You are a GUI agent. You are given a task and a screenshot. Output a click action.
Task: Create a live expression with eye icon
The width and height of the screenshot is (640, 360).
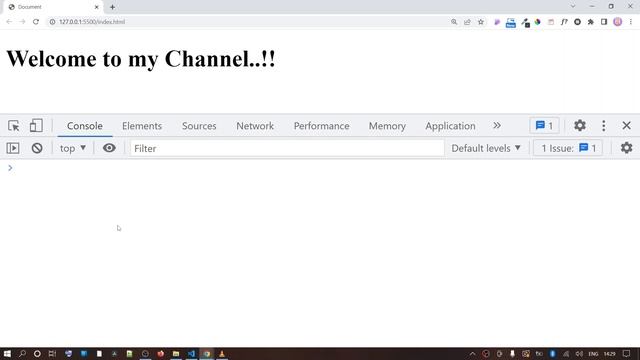[x=109, y=148]
